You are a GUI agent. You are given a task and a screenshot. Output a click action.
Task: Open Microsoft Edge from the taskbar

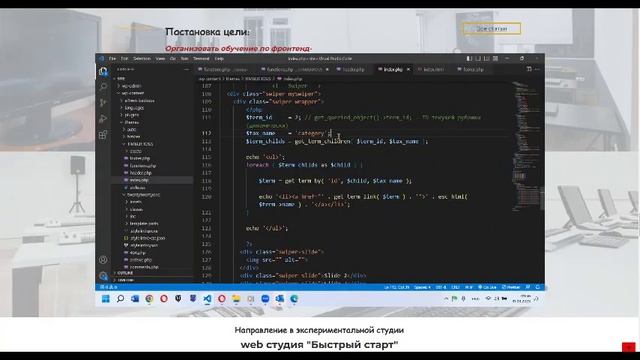[x=294, y=299]
